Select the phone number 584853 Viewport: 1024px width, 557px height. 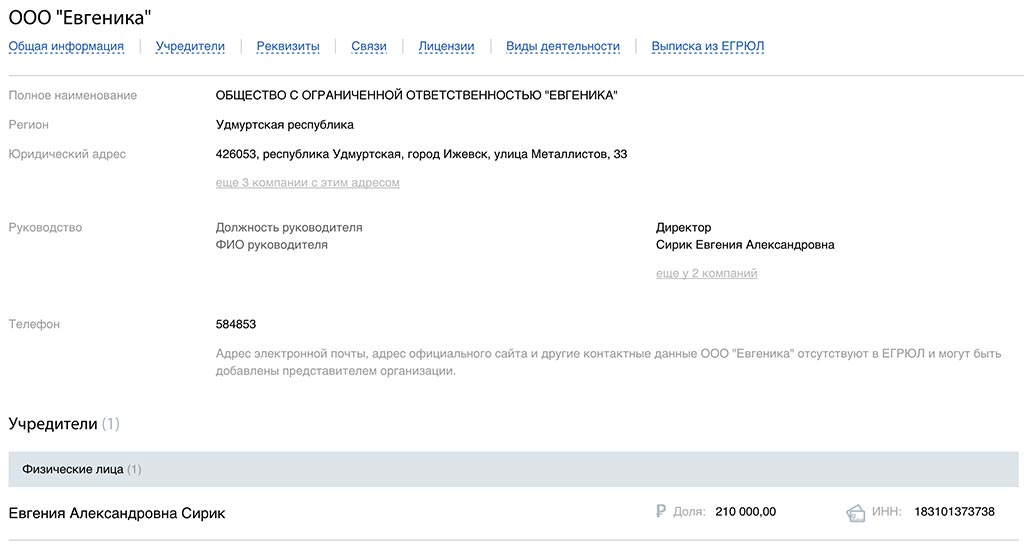click(x=236, y=325)
